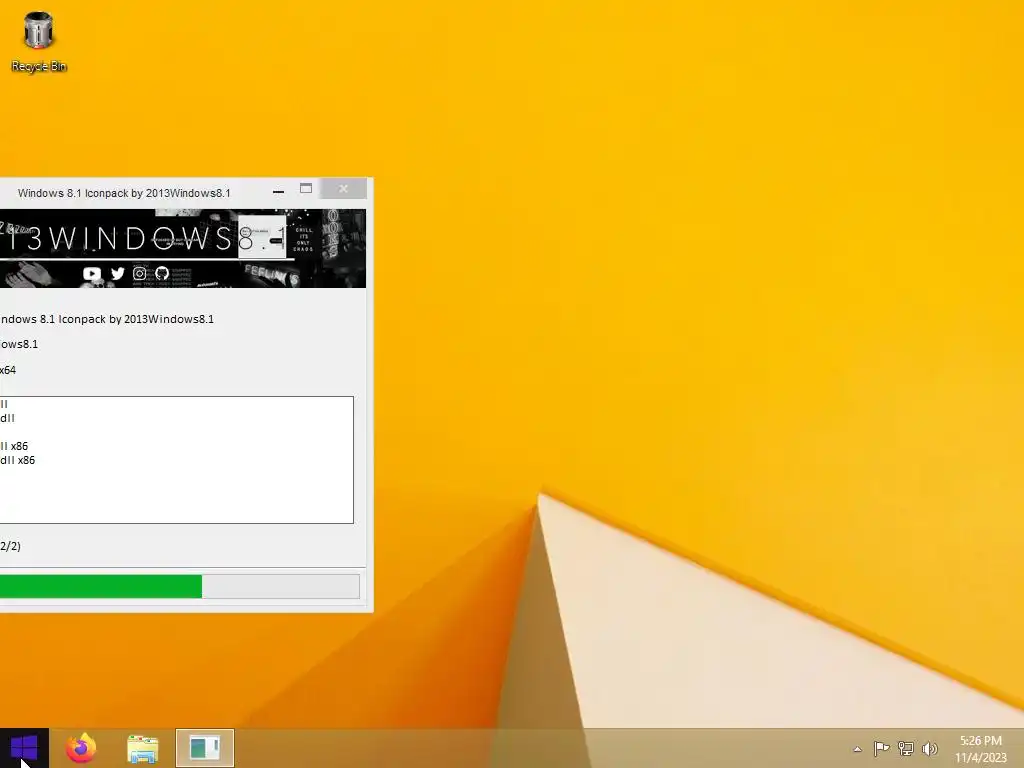Click the Windows Start button

24,748
